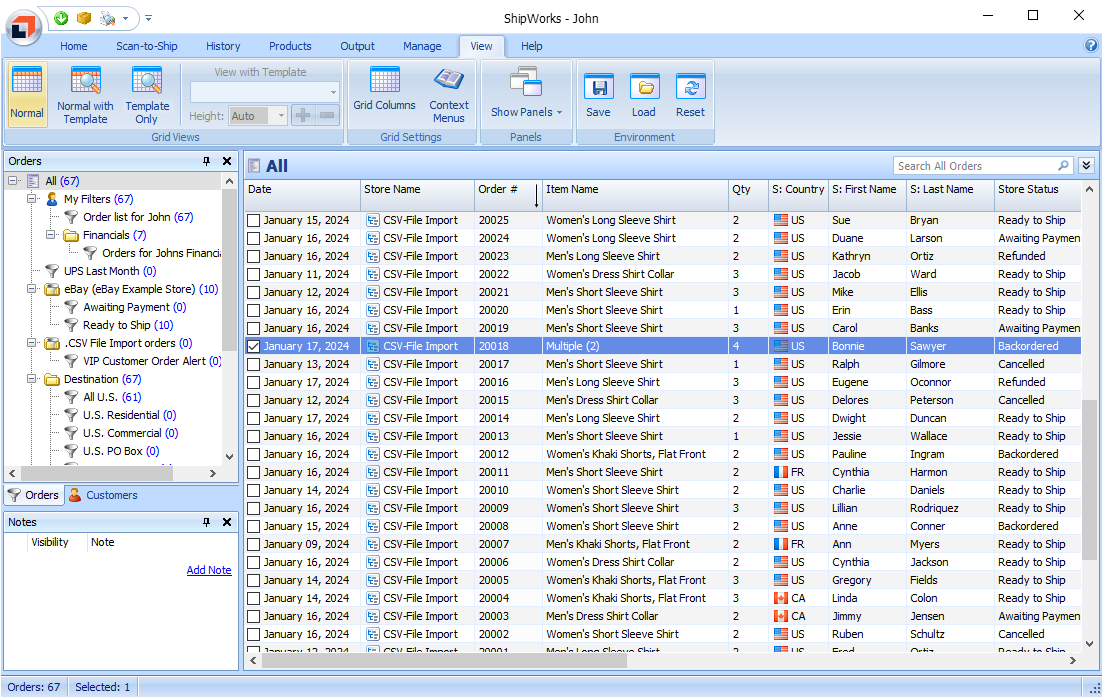The height and width of the screenshot is (698, 1103).
Task: Open the Scan-to-Ship ribbon tab
Action: pos(147,46)
